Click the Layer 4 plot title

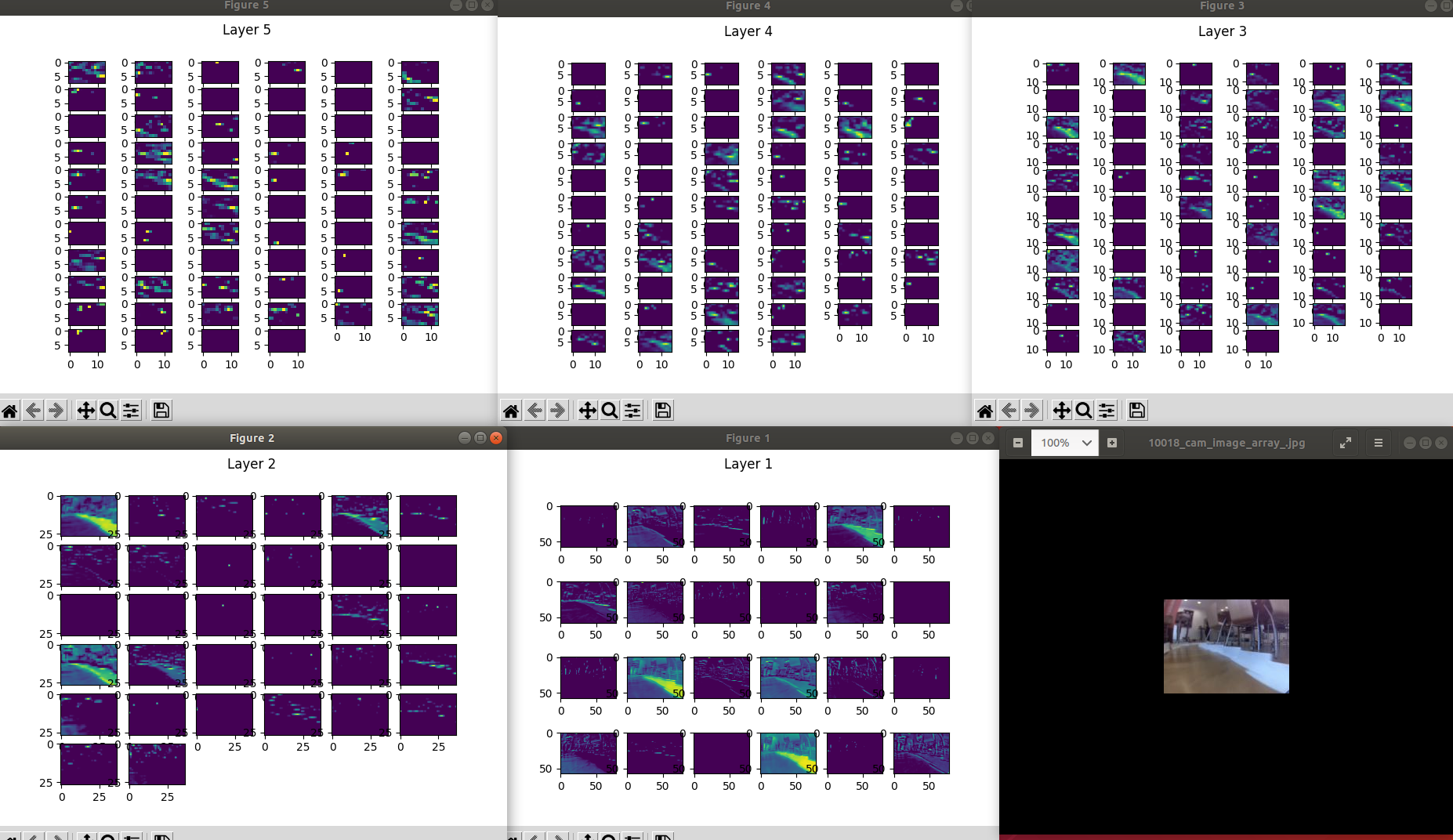(x=748, y=31)
